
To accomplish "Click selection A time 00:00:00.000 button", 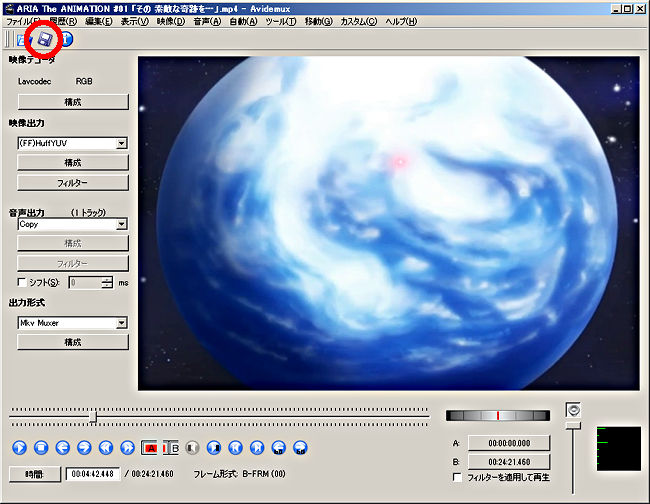I will click(x=509, y=443).
